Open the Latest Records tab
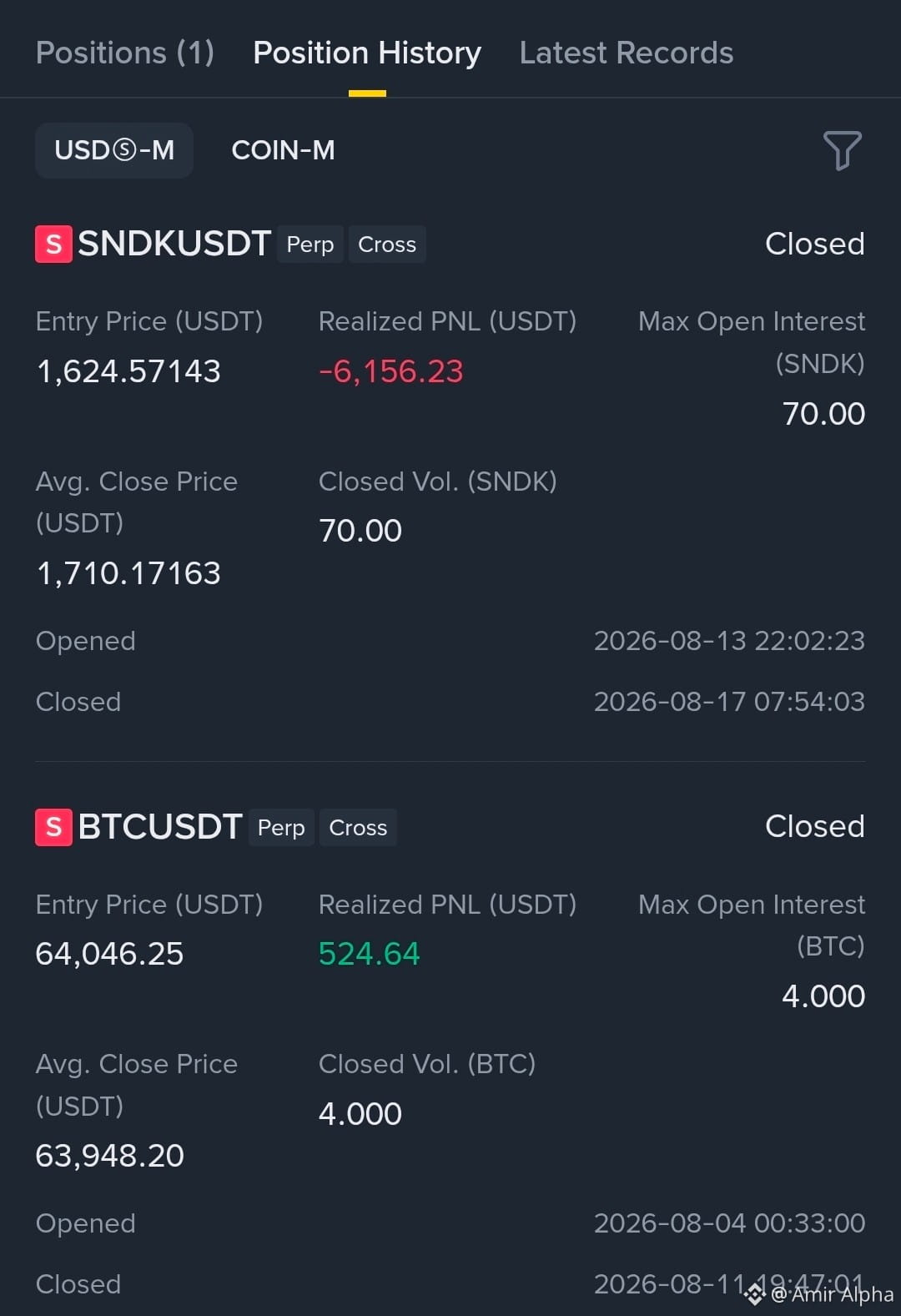This screenshot has height=1316, width=901. (627, 53)
